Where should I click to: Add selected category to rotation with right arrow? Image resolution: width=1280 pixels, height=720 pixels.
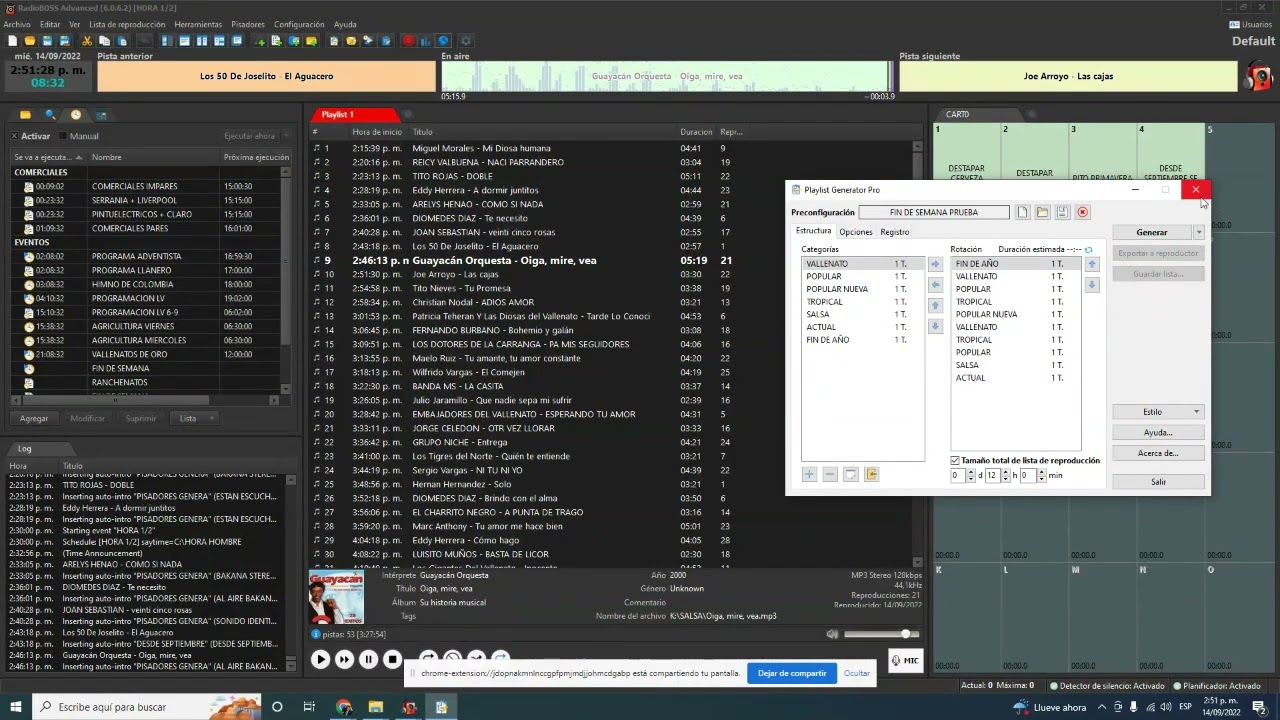click(935, 264)
